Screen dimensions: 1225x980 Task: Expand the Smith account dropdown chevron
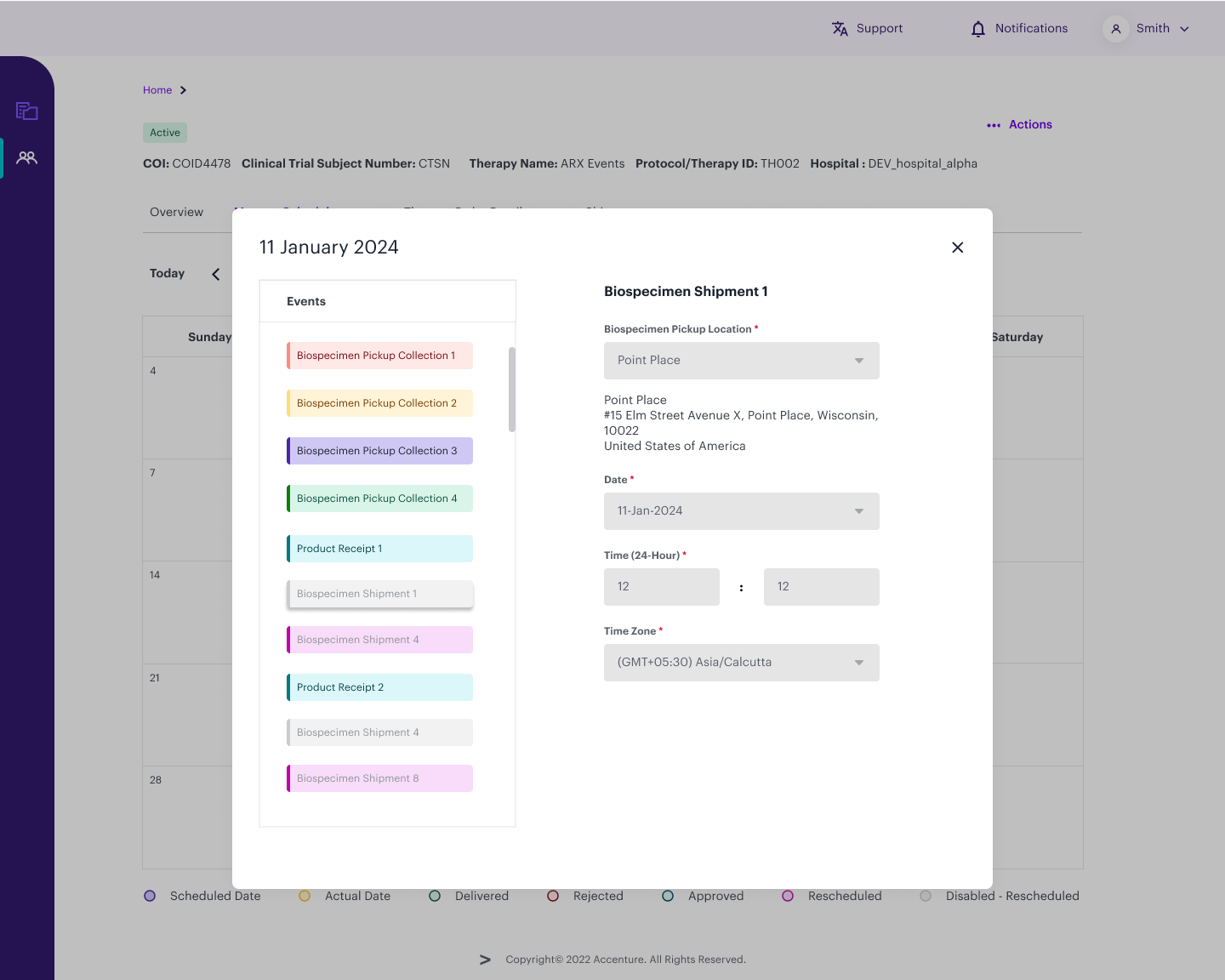click(x=1184, y=28)
